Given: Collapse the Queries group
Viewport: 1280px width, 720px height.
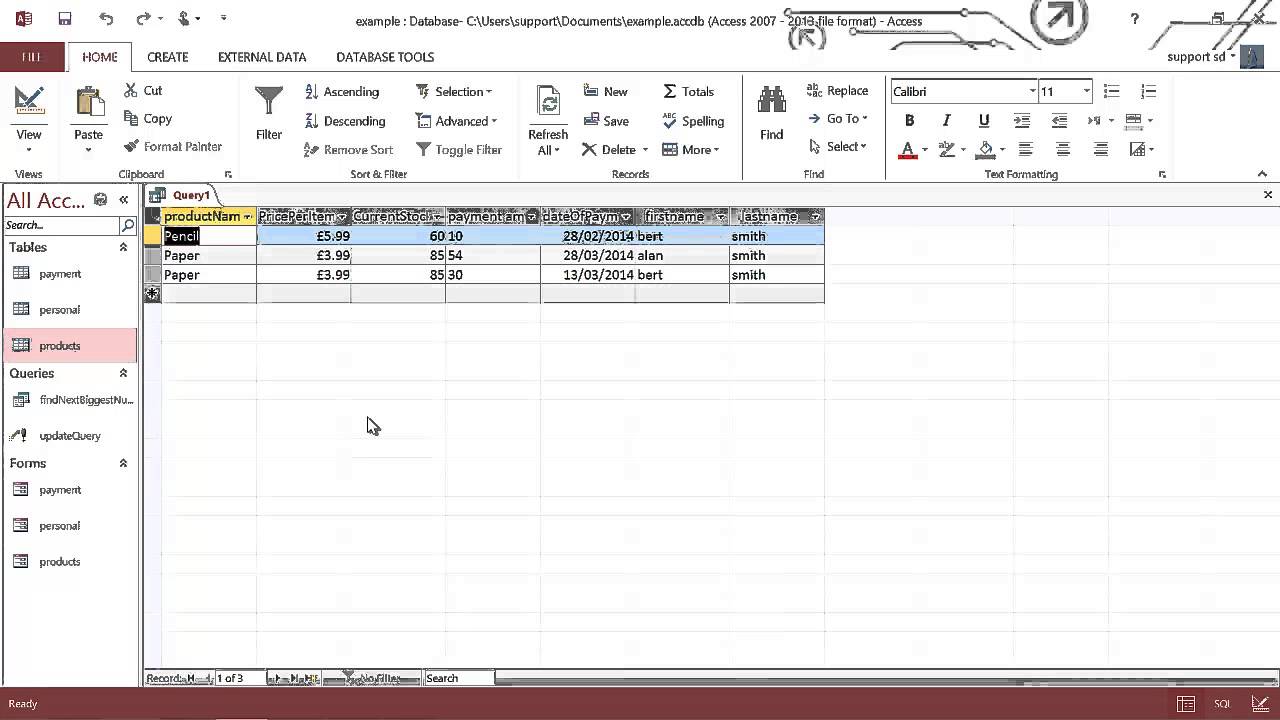Looking at the screenshot, I should (124, 373).
